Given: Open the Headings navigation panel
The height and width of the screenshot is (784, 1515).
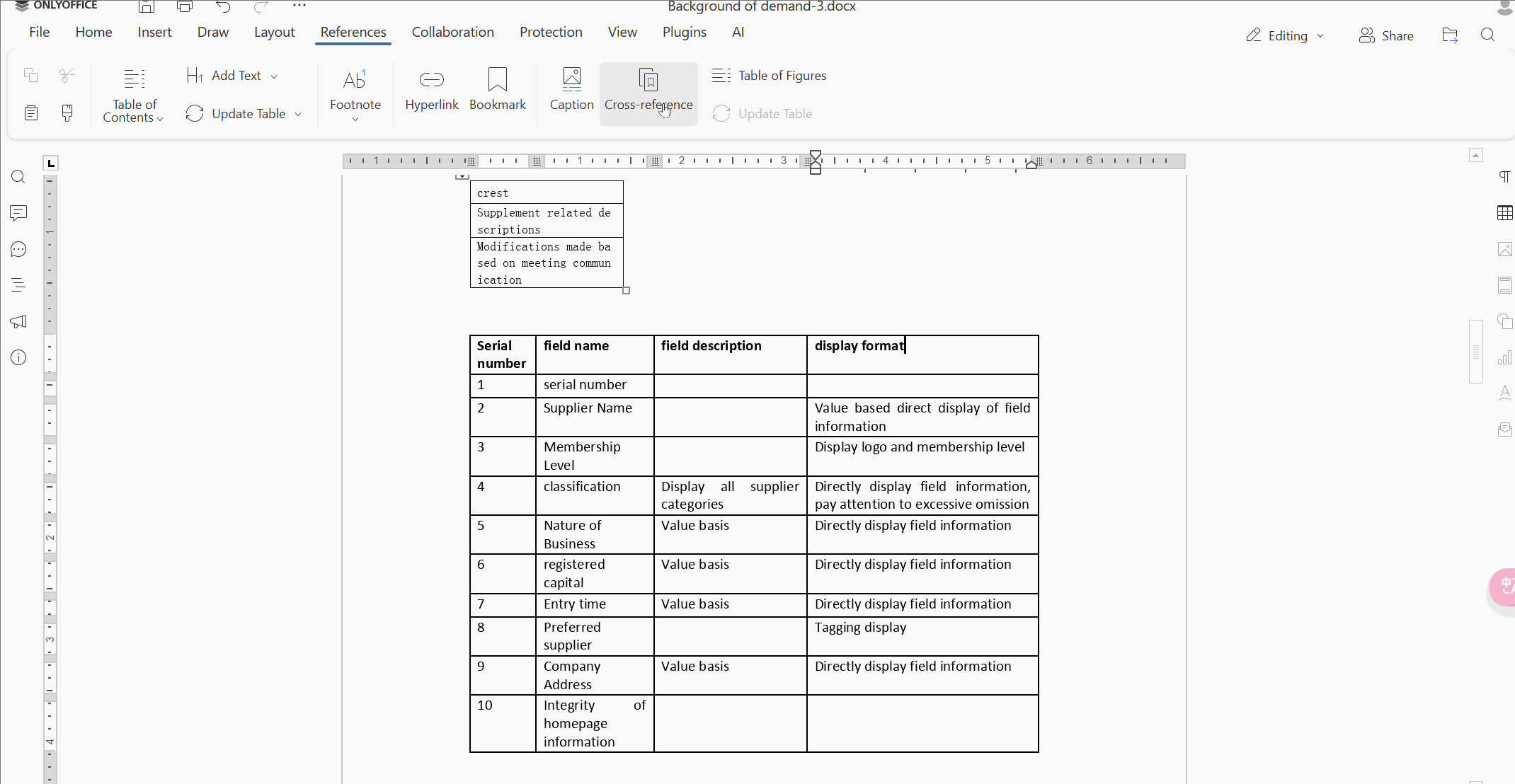Looking at the screenshot, I should [x=18, y=285].
